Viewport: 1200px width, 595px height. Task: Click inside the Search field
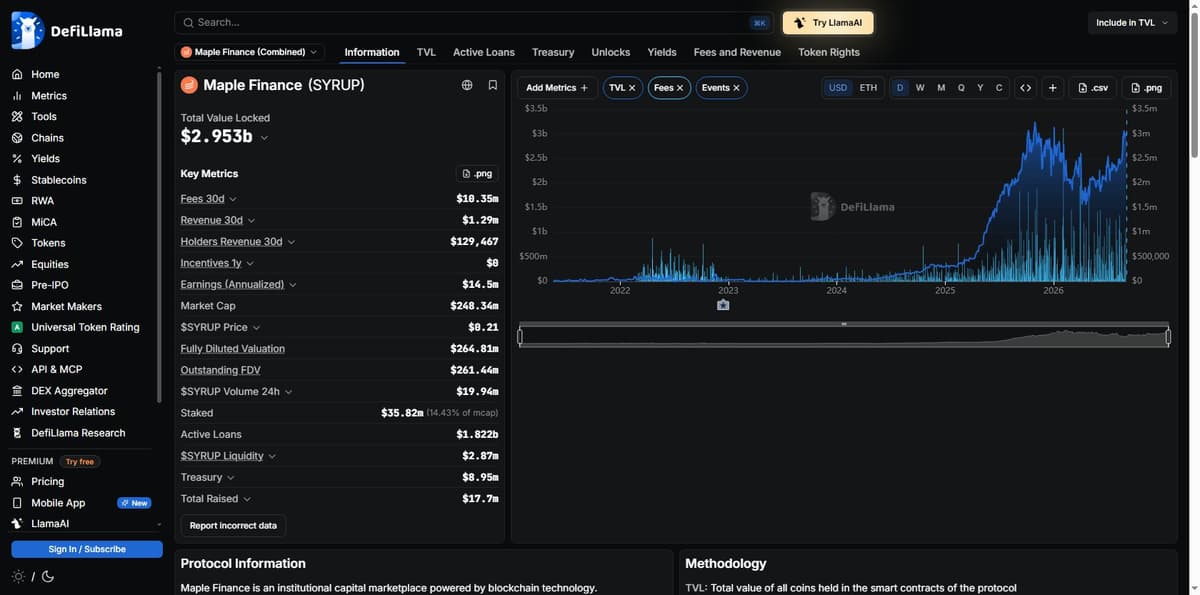click(475, 22)
